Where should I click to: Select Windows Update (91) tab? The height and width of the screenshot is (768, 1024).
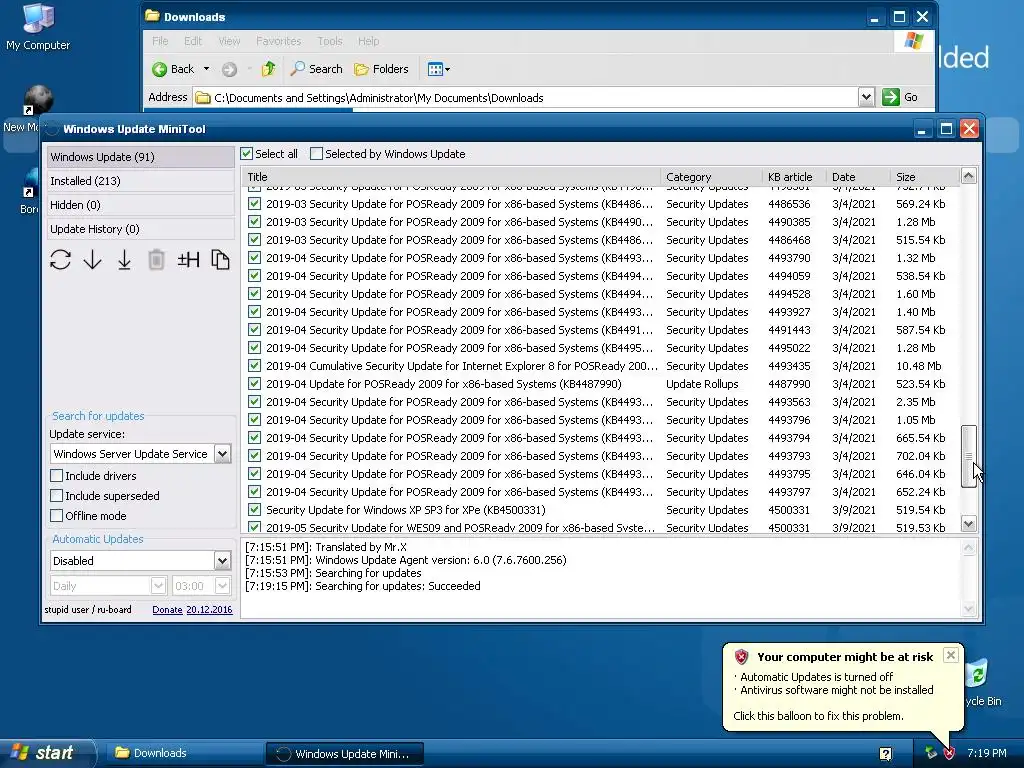pos(140,157)
